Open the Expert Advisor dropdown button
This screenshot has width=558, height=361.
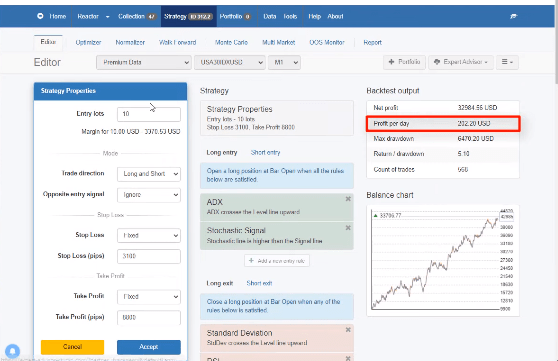tap(460, 62)
